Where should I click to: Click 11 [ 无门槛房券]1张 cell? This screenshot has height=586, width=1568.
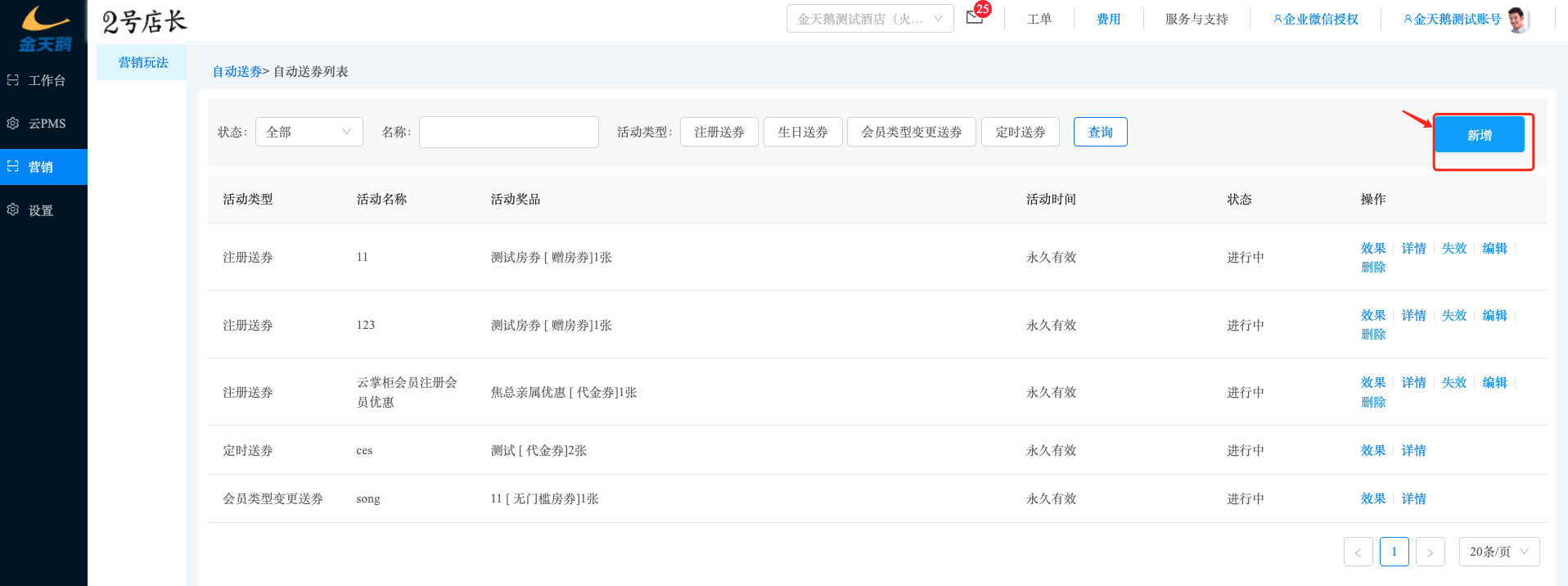pos(544,498)
